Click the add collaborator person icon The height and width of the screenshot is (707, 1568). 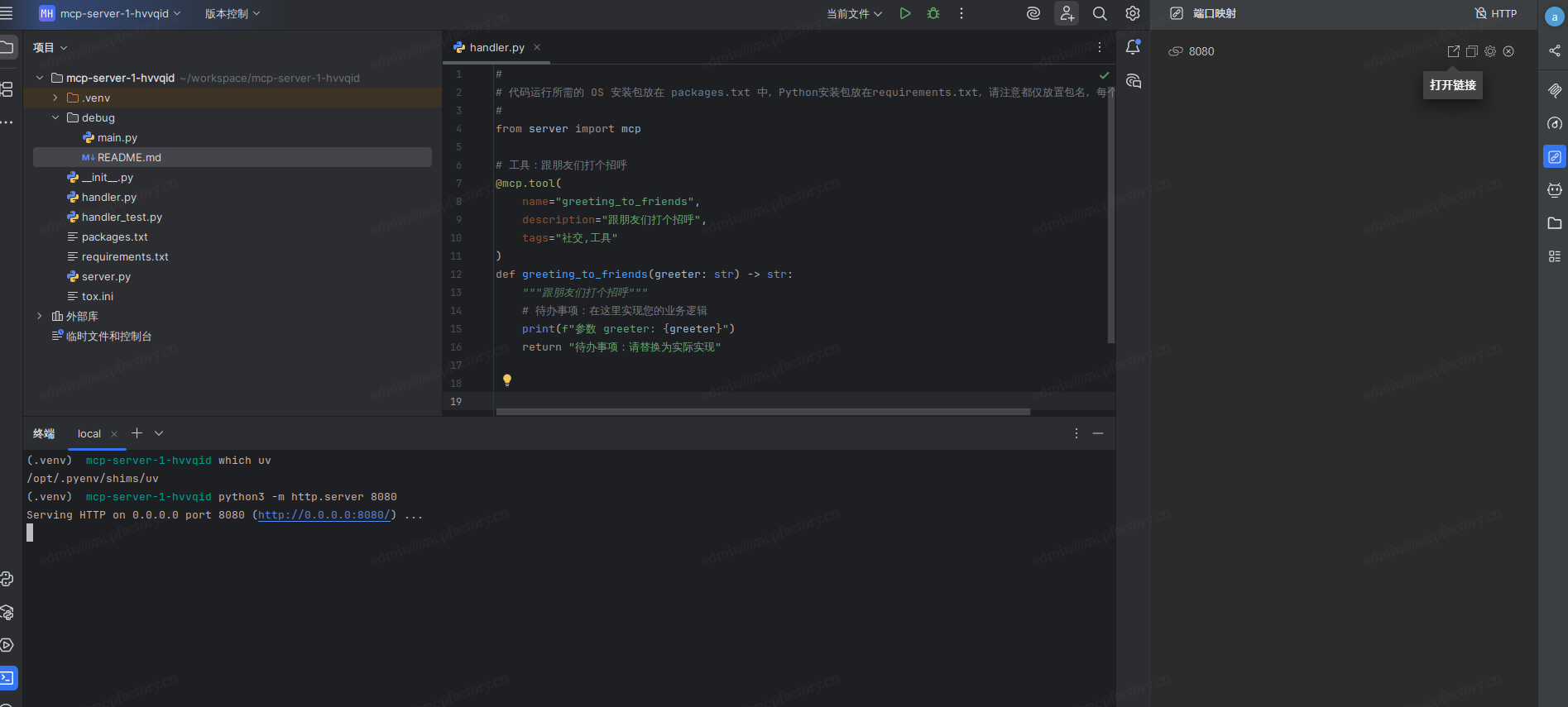click(1067, 13)
